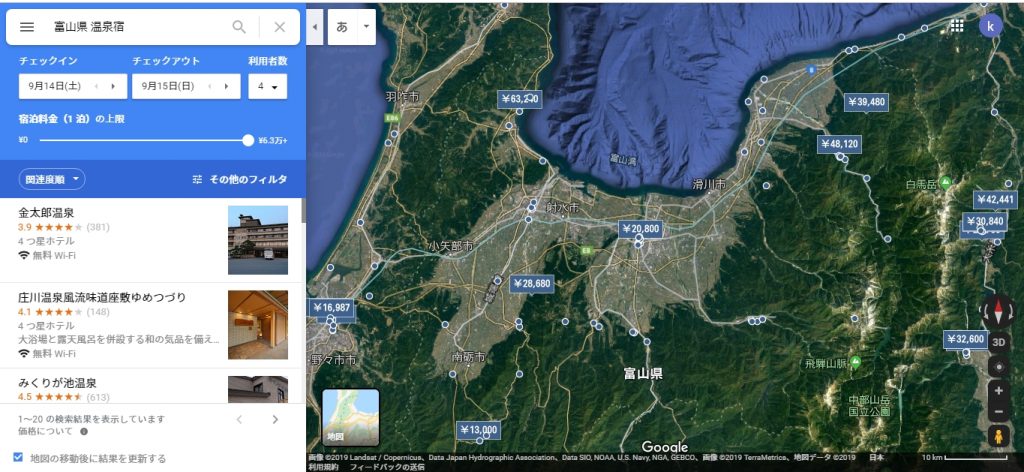Click the nightly price limit slider handle
1024x472 pixels.
pos(248,140)
